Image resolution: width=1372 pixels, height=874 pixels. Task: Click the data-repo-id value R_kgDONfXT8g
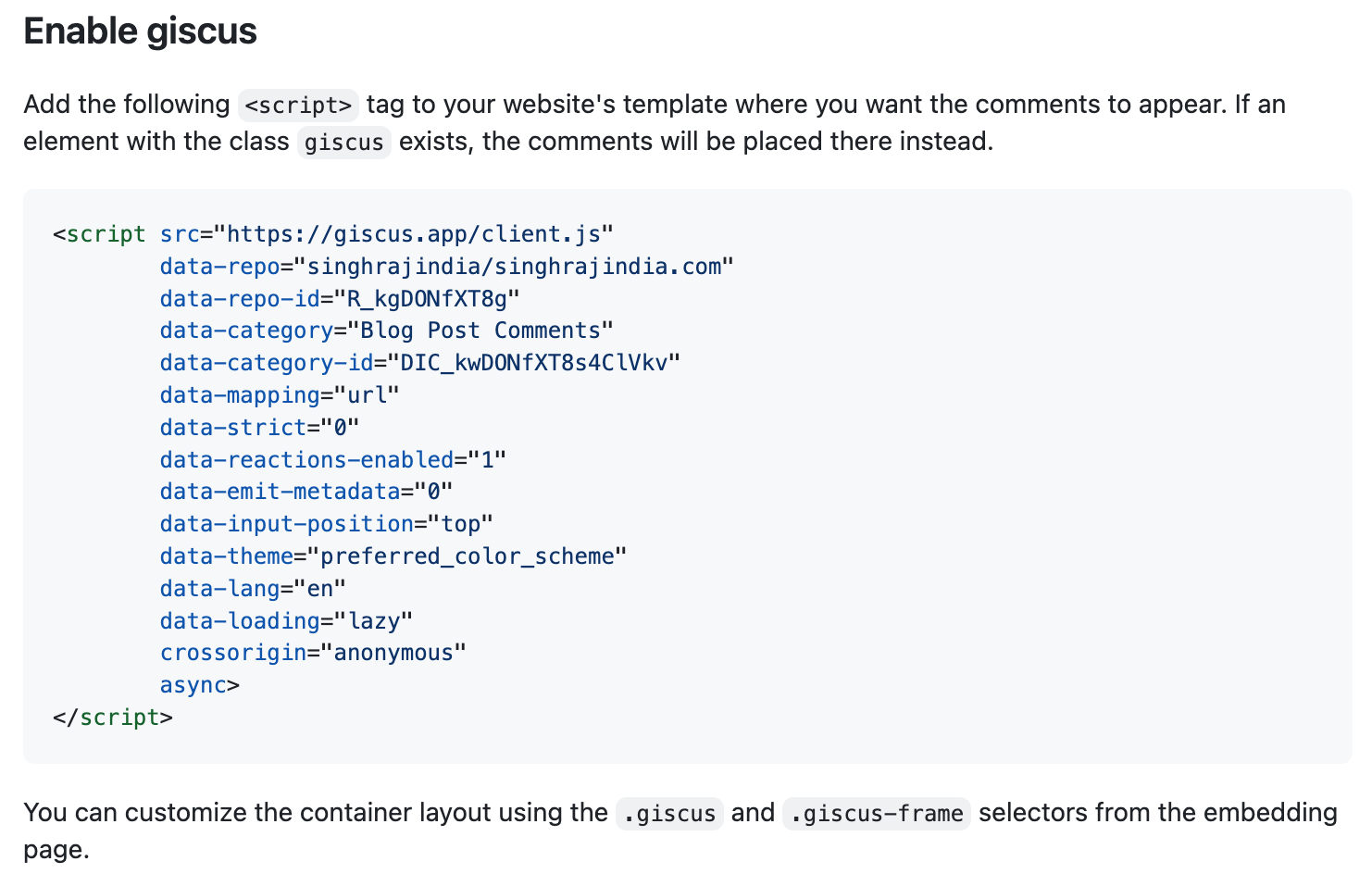pyautogui.click(x=427, y=299)
